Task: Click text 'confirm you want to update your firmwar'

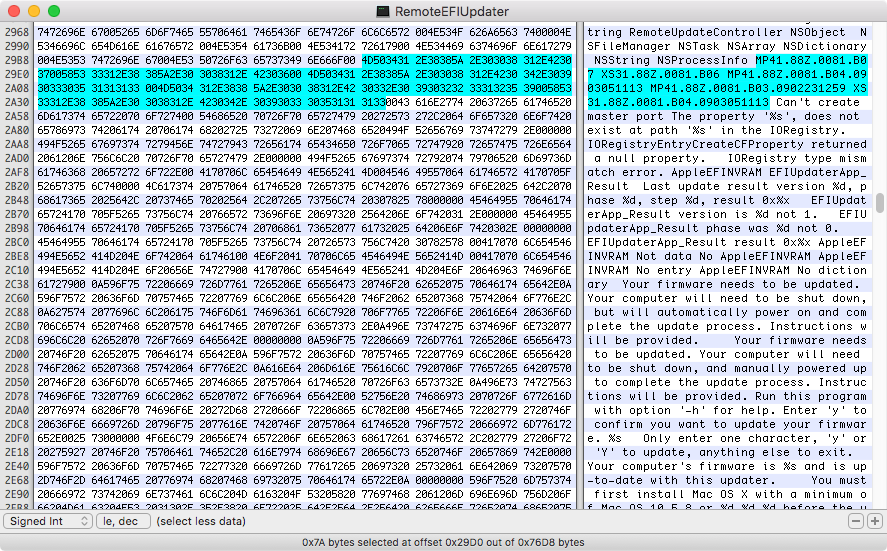Action: coord(730,424)
